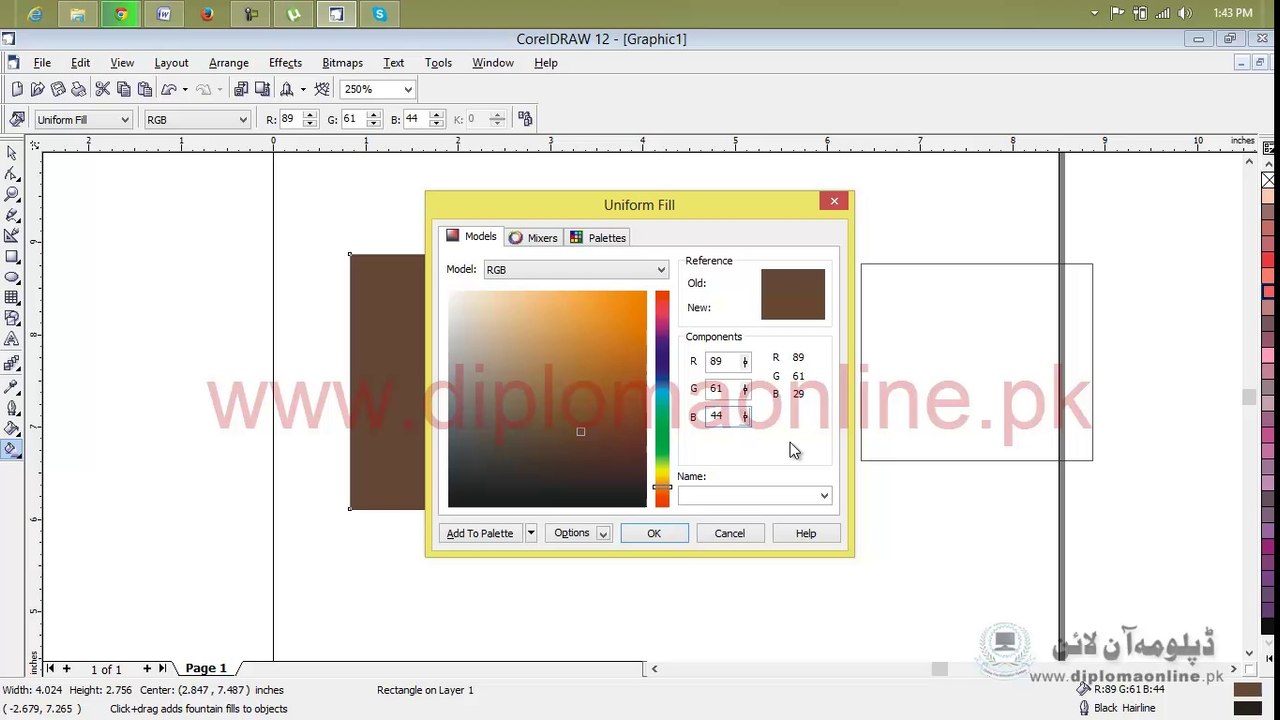Expand the Undo history arrow
1280x720 pixels.
[x=185, y=89]
